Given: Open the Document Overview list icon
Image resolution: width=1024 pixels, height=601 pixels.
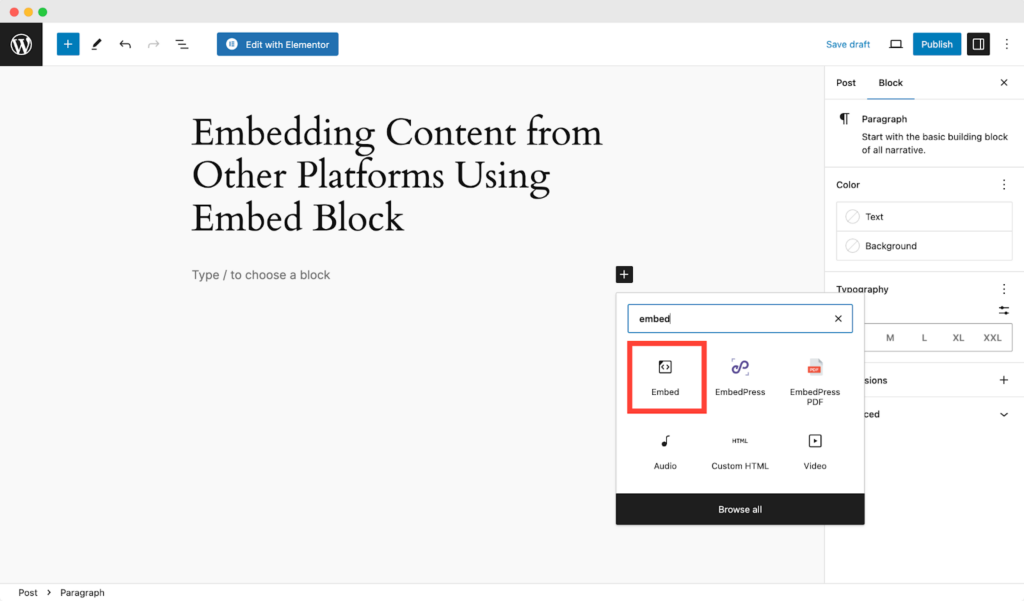Looking at the screenshot, I should [x=182, y=44].
